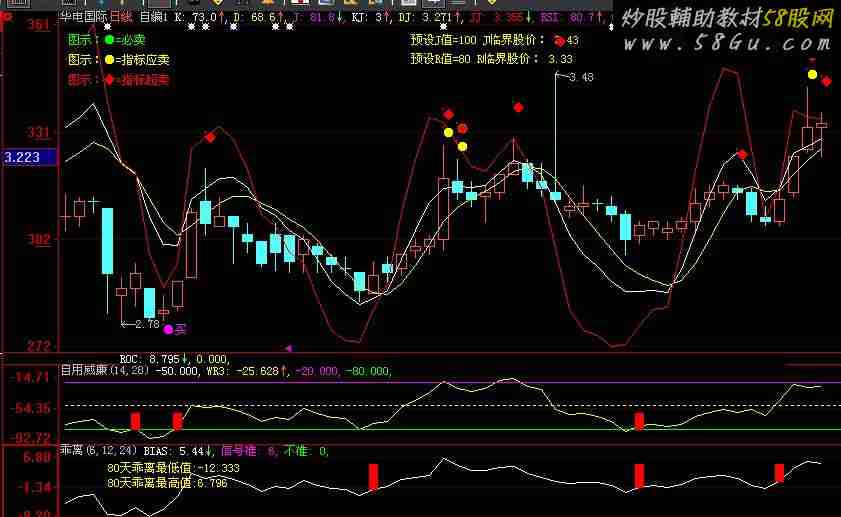Click the 2.78 low price label
The image size is (841, 517).
click(x=147, y=324)
